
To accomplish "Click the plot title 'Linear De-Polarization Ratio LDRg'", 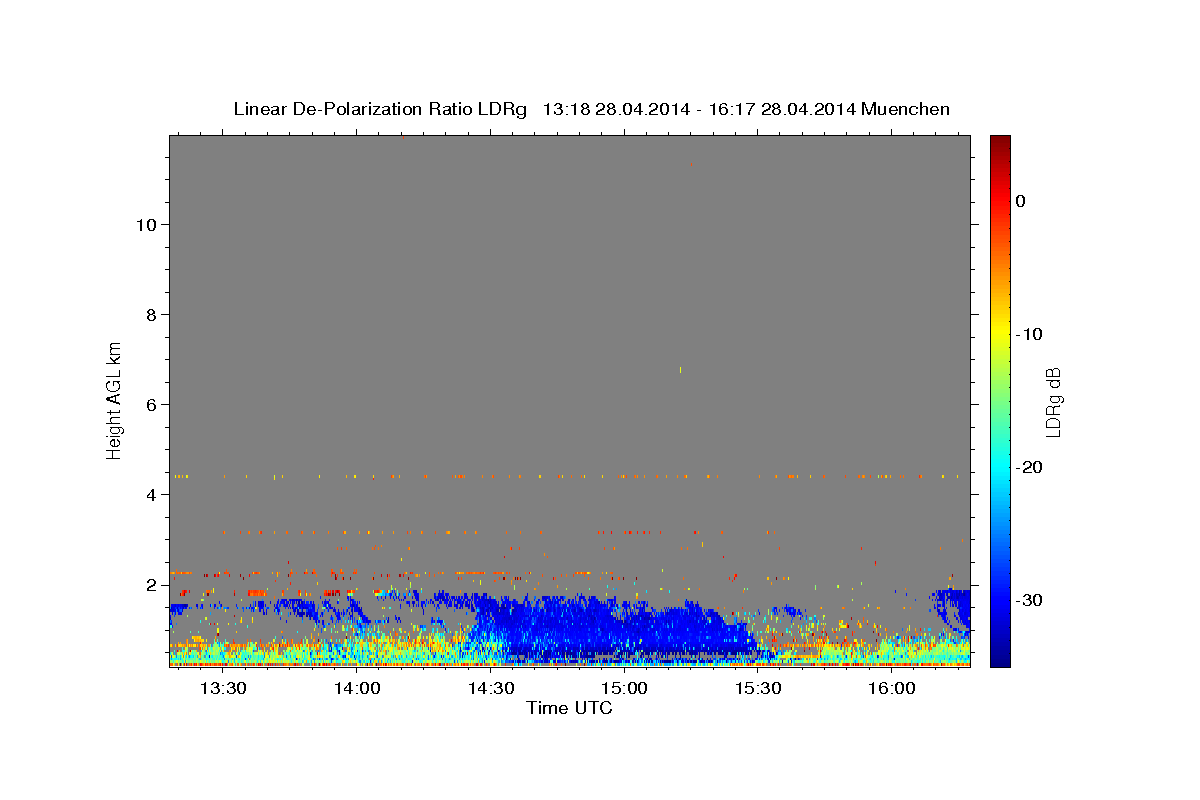I will tap(380, 109).
